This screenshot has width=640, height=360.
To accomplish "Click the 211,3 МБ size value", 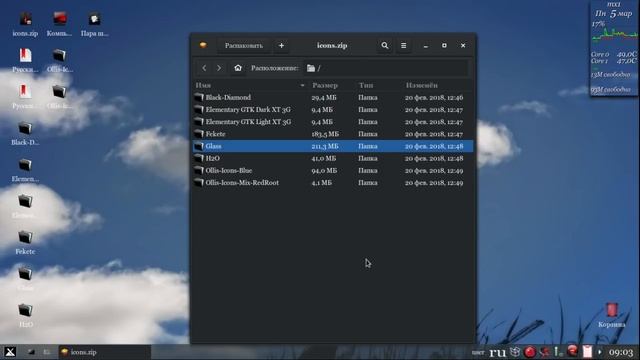I will click(x=325, y=146).
